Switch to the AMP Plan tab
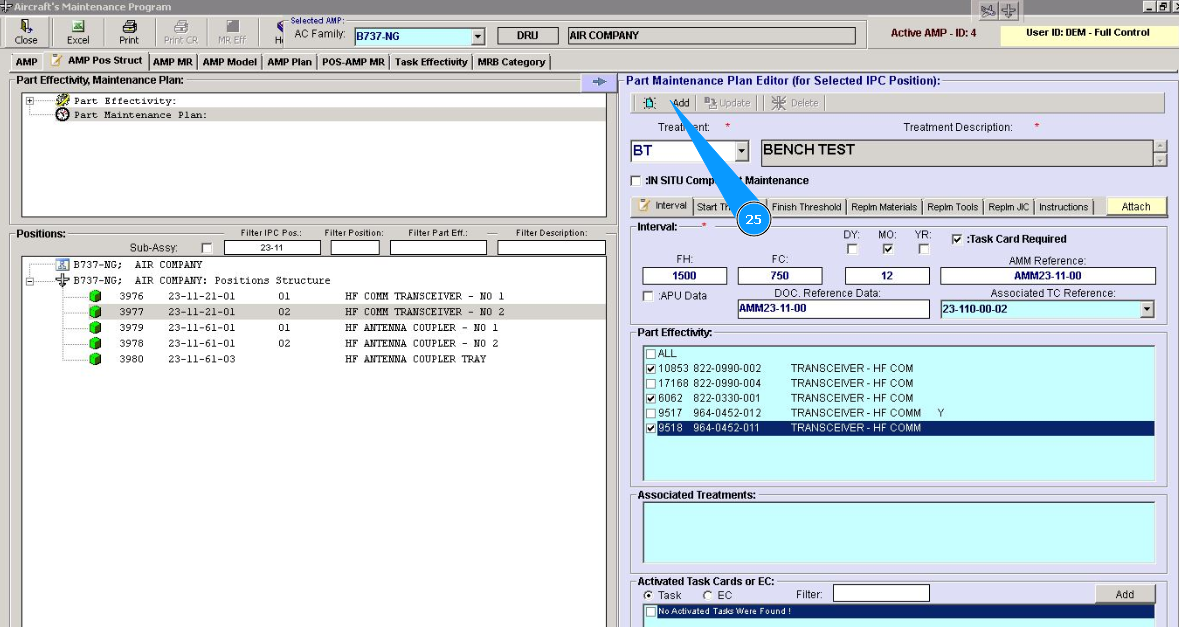Viewport: 1179px width, 629px height. 288,62
